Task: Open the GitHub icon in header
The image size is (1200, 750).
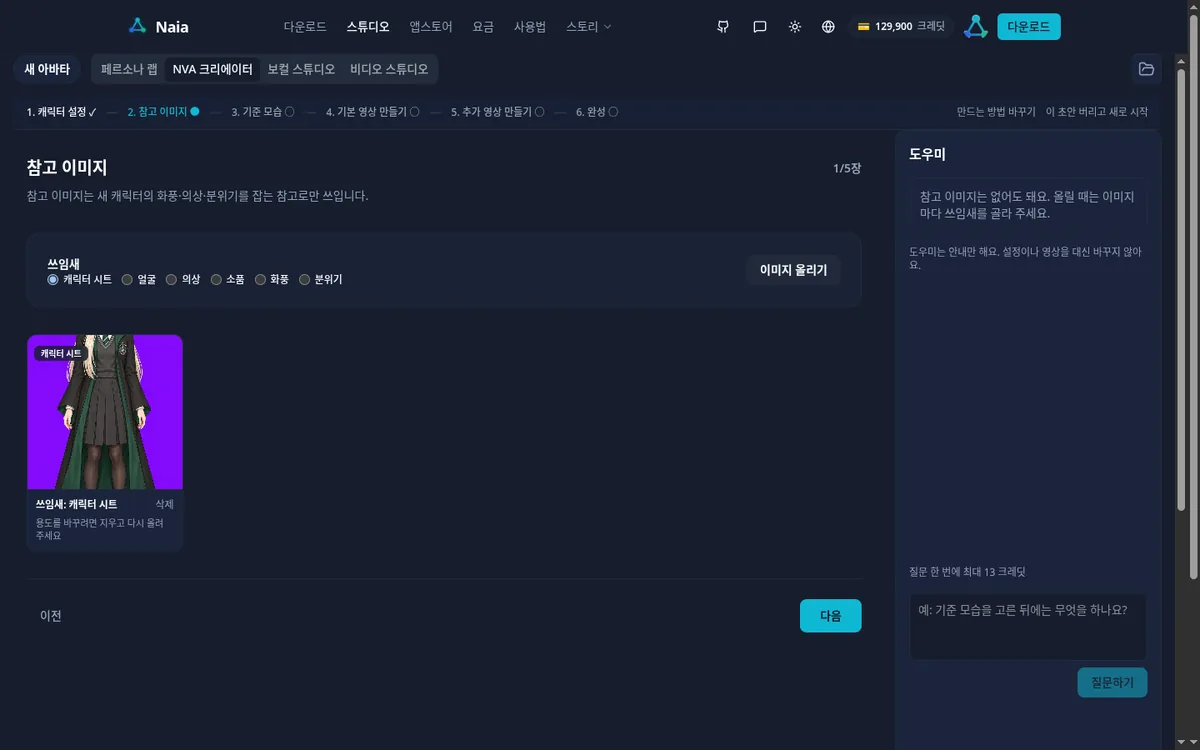Action: coord(723,27)
